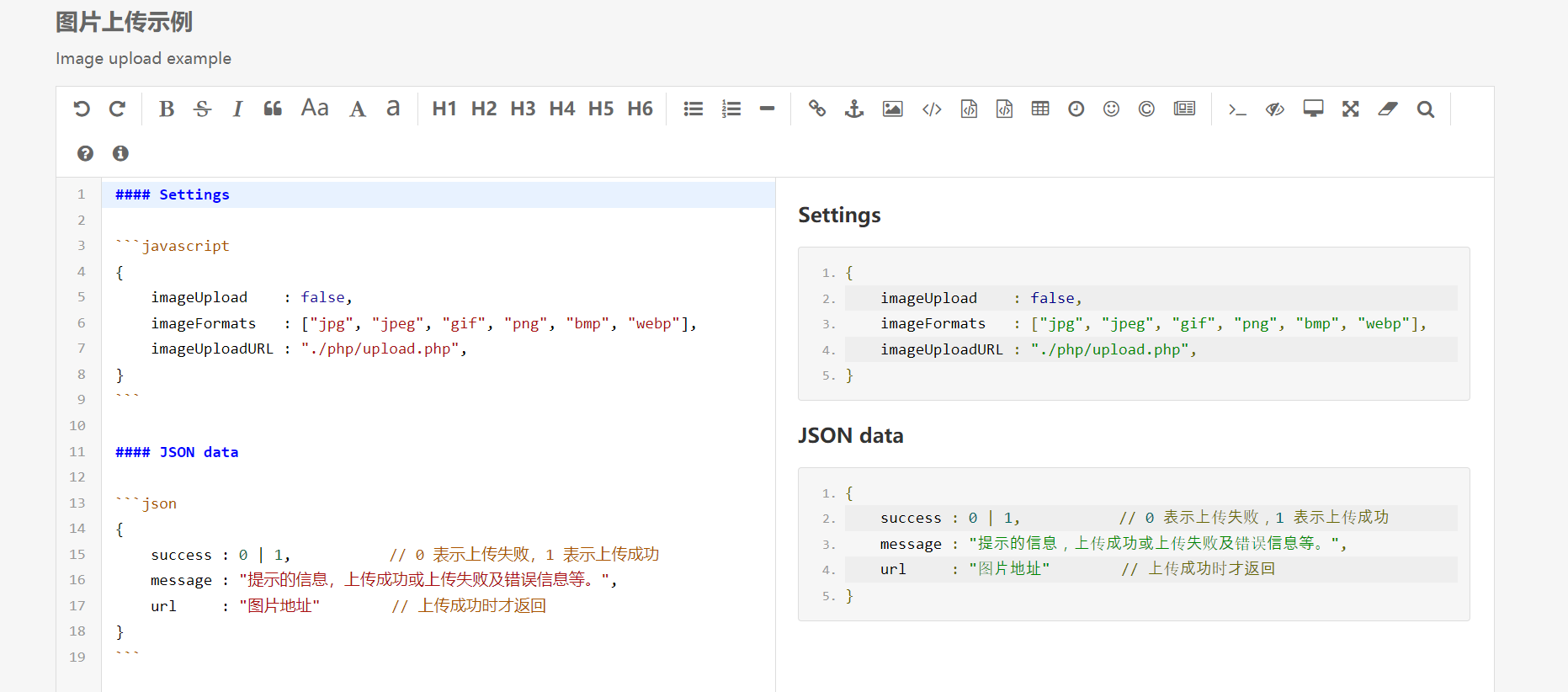Insert a hyperlink
This screenshot has width=1568, height=692.
click(x=817, y=109)
